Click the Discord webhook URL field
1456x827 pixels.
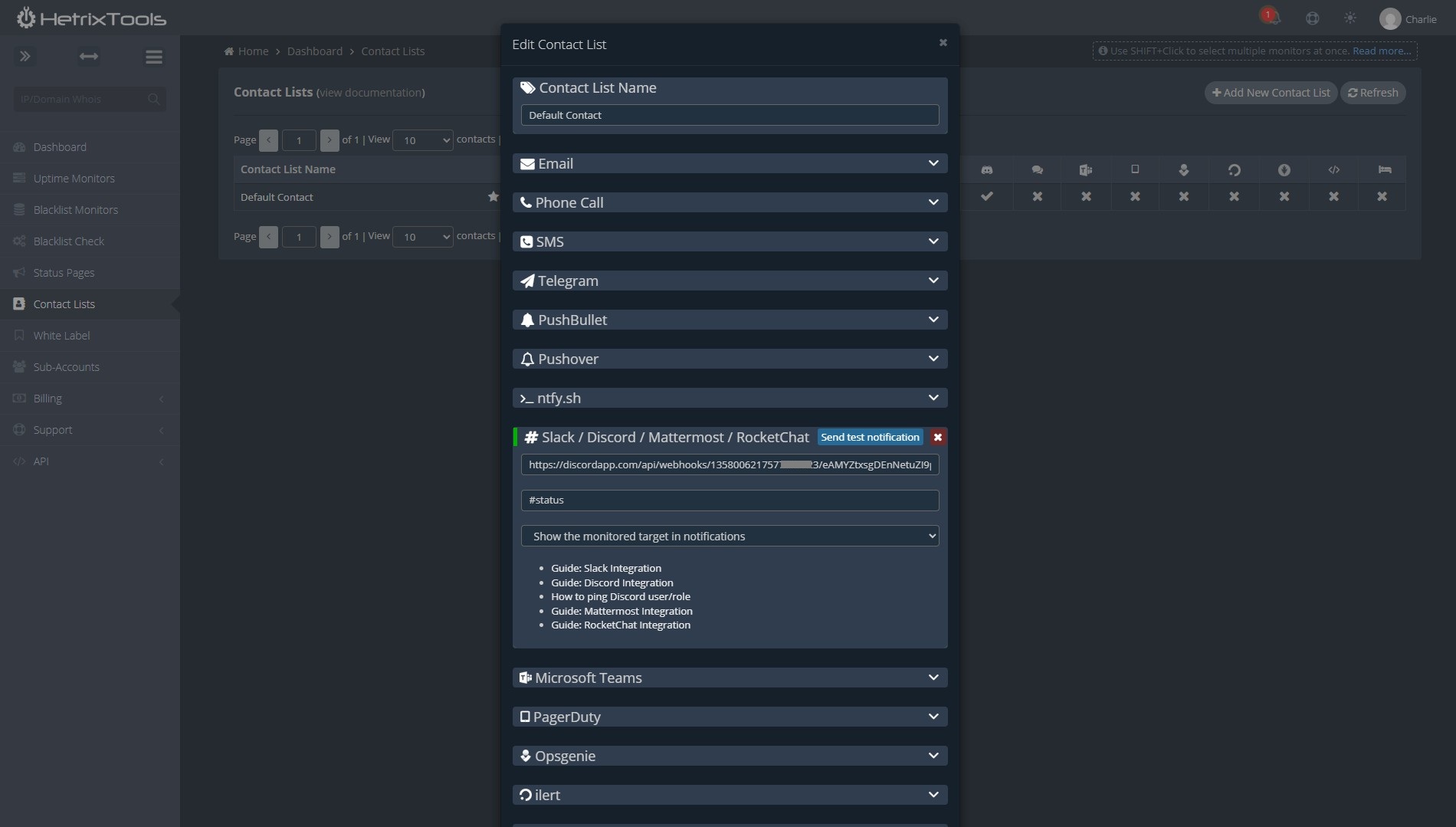pyautogui.click(x=730, y=464)
